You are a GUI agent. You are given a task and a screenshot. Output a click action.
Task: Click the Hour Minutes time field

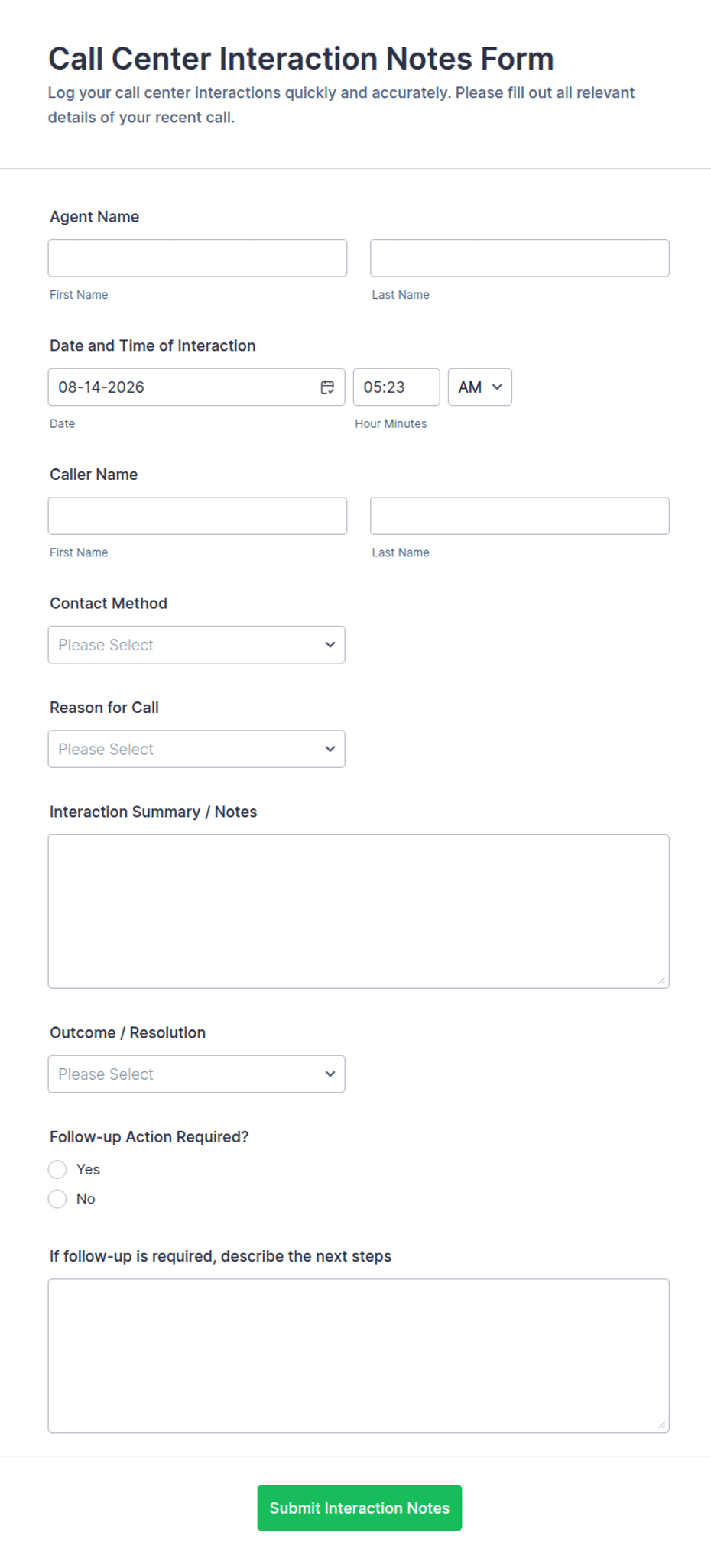coord(397,387)
